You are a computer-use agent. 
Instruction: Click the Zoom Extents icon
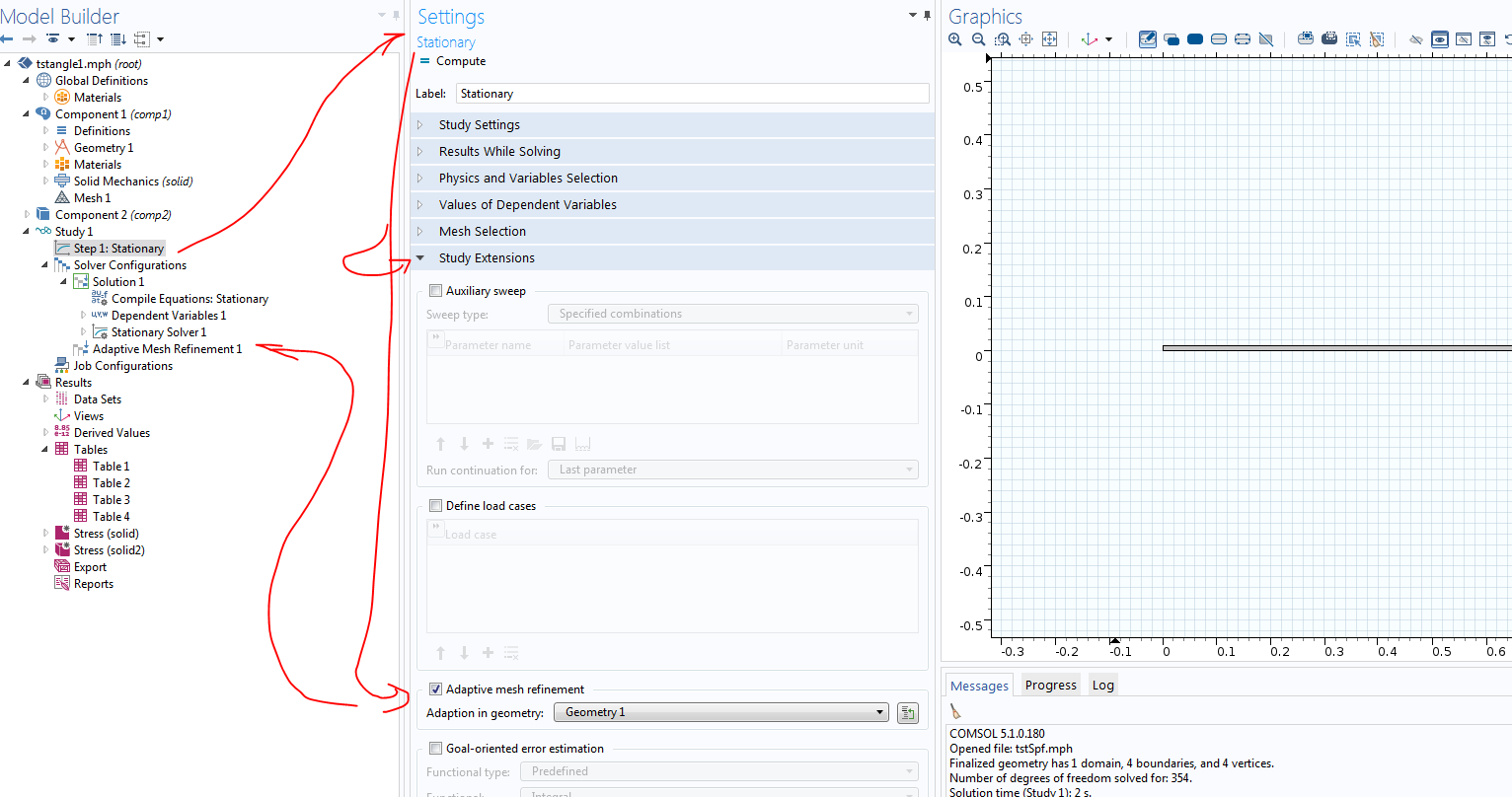1049,39
